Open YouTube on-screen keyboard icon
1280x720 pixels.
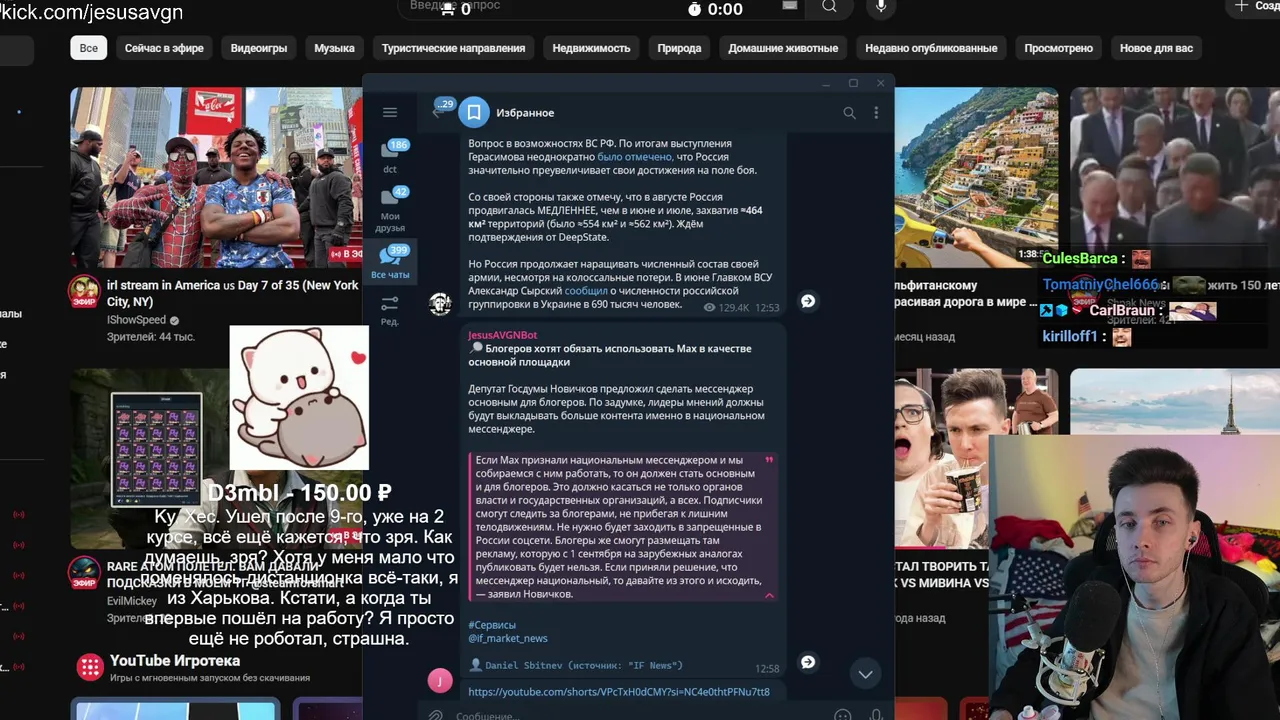790,6
